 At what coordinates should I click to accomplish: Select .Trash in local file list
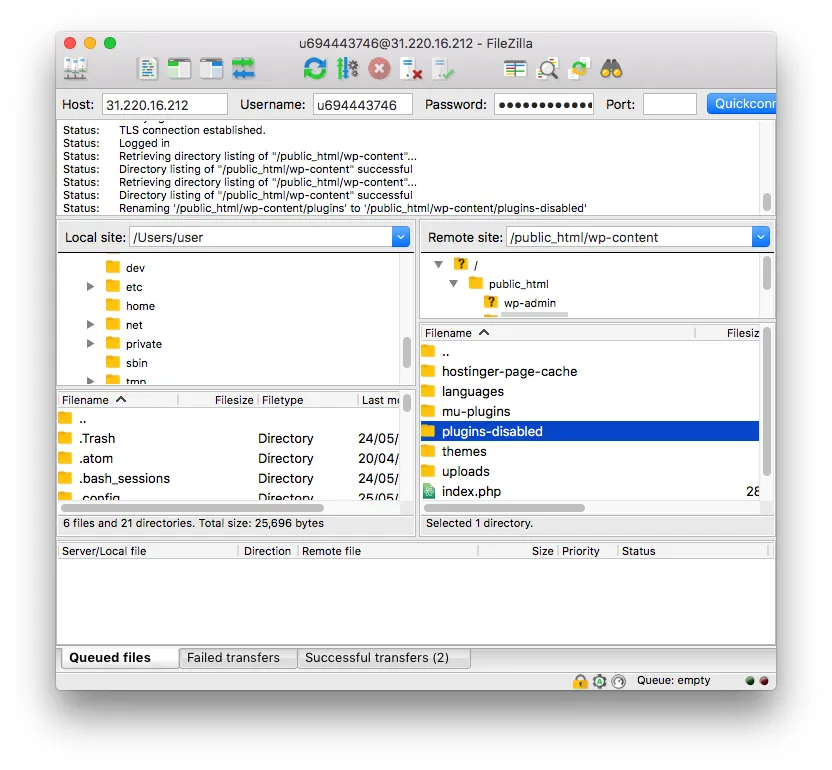coord(228,438)
